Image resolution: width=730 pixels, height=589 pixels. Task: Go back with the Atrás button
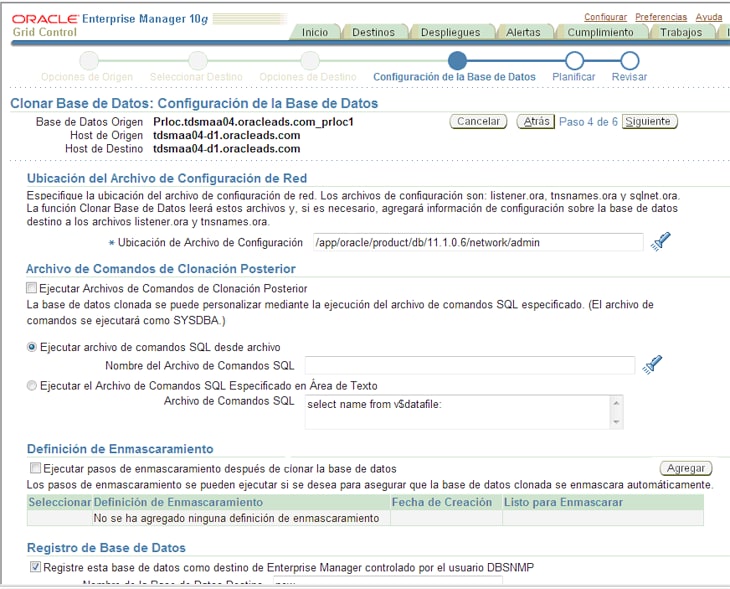[x=536, y=122]
